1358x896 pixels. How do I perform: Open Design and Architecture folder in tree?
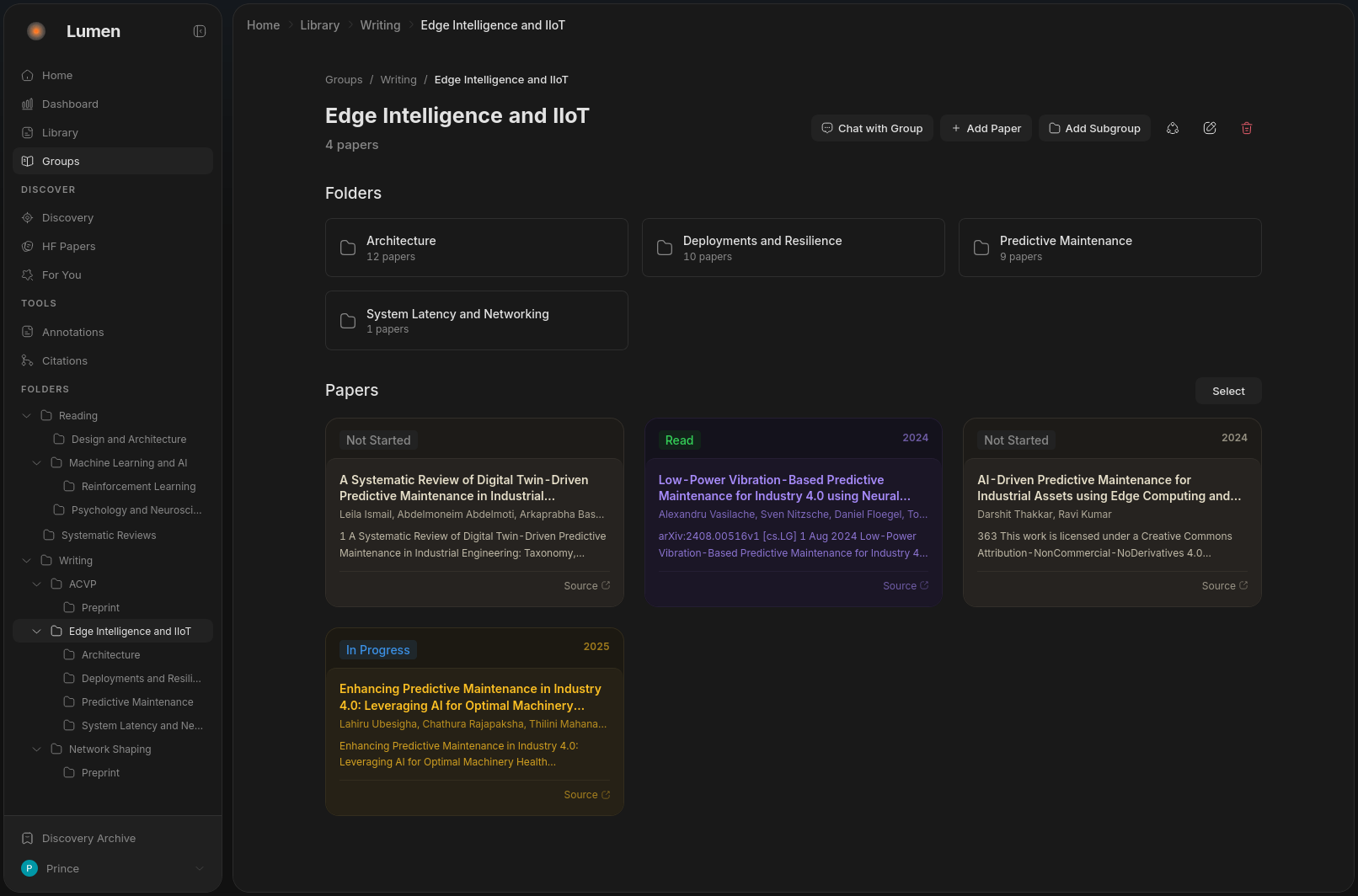pyautogui.click(x=129, y=440)
